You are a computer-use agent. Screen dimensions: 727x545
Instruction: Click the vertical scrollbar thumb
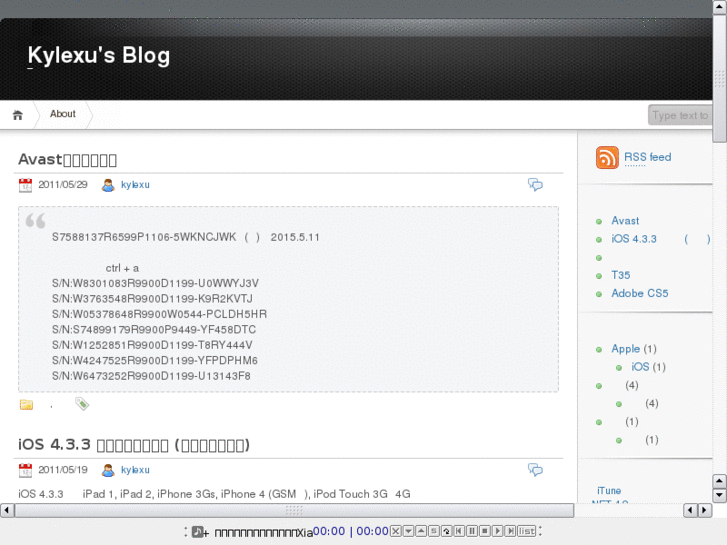tap(720, 79)
